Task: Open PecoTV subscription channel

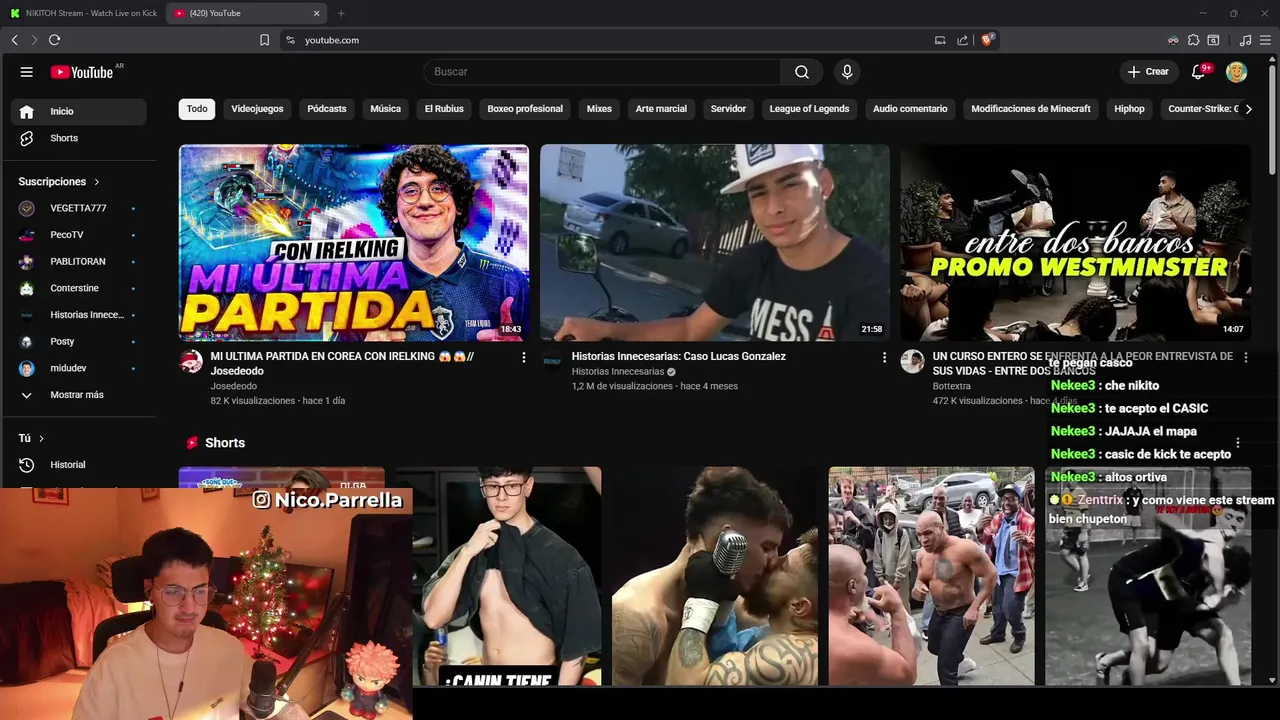Action: coord(78,235)
